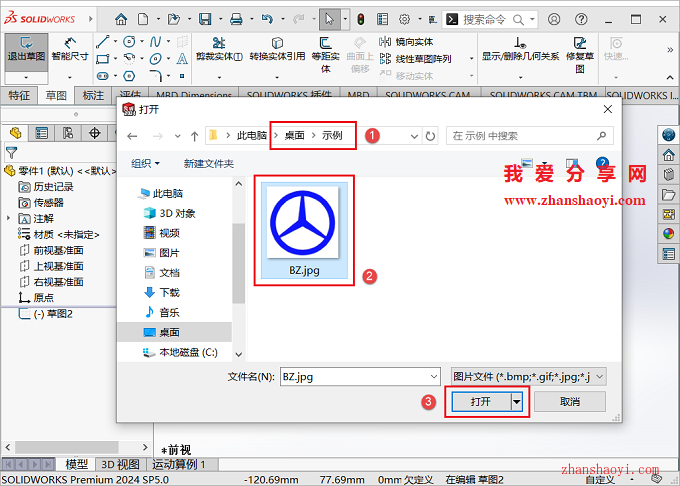Screen dimensions: 680x486
Task: Open the 组织 dropdown menu
Action: [145, 163]
